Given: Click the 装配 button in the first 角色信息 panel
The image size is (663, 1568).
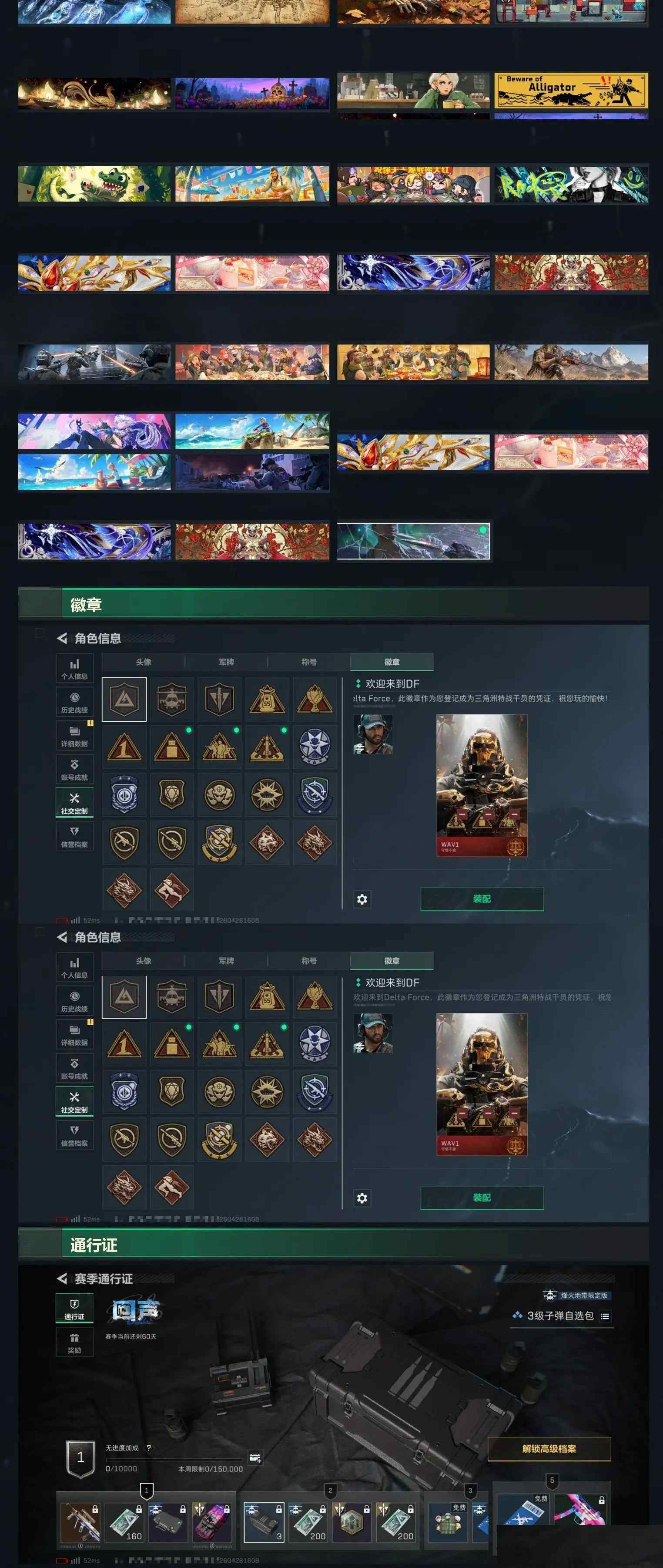Looking at the screenshot, I should tap(482, 898).
